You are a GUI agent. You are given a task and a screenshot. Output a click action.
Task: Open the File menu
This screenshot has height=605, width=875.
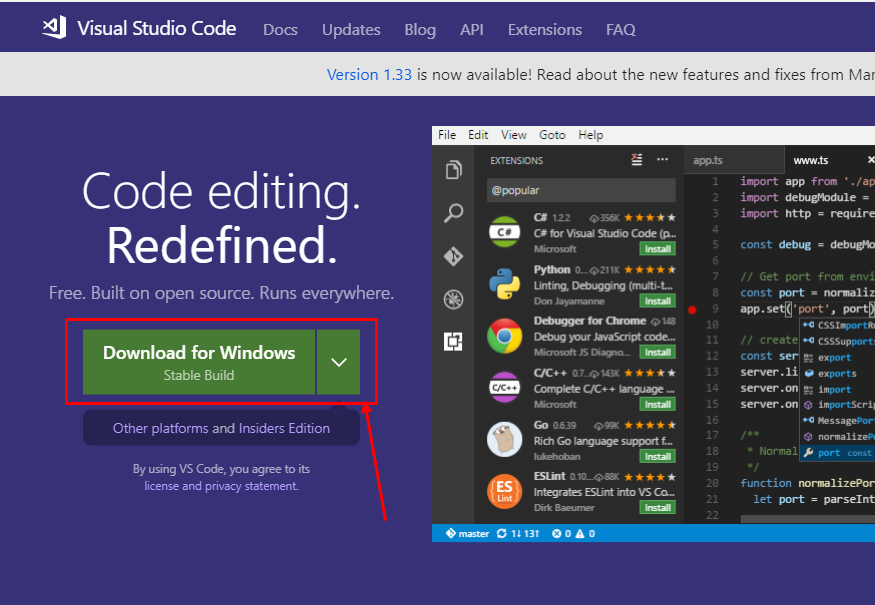(x=447, y=135)
